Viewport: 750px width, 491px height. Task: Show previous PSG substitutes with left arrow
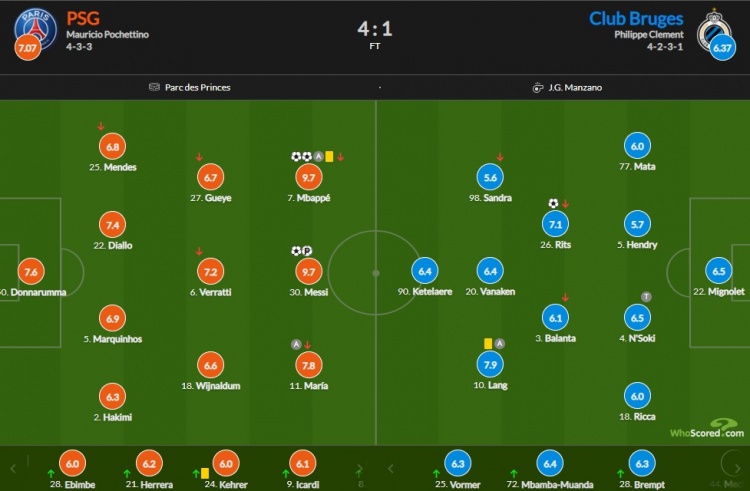tap(13, 469)
